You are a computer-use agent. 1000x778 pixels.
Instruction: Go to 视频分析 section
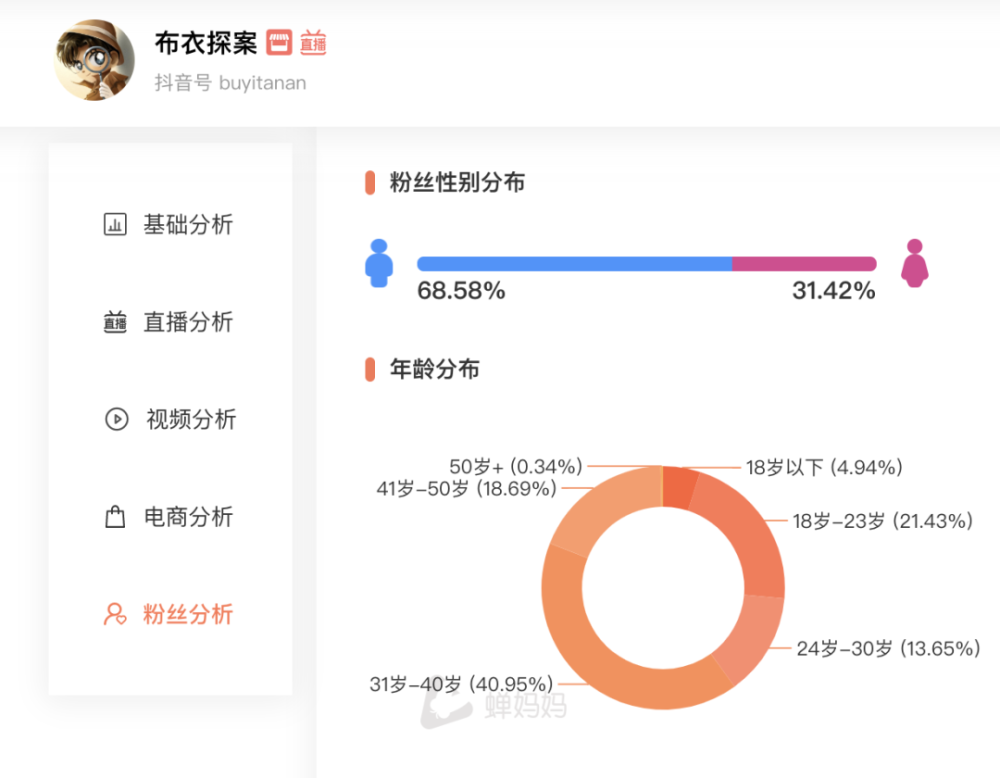[x=191, y=419]
